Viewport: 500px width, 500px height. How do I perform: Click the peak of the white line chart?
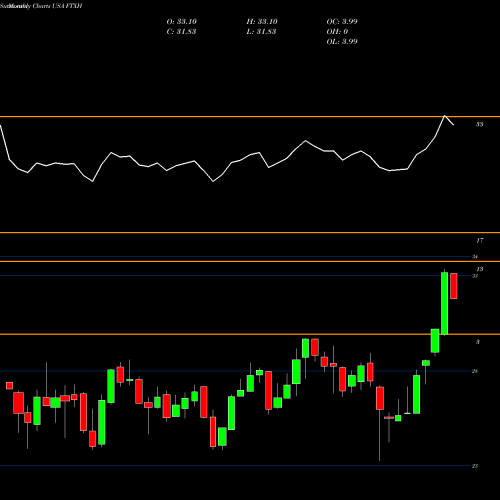(444, 116)
